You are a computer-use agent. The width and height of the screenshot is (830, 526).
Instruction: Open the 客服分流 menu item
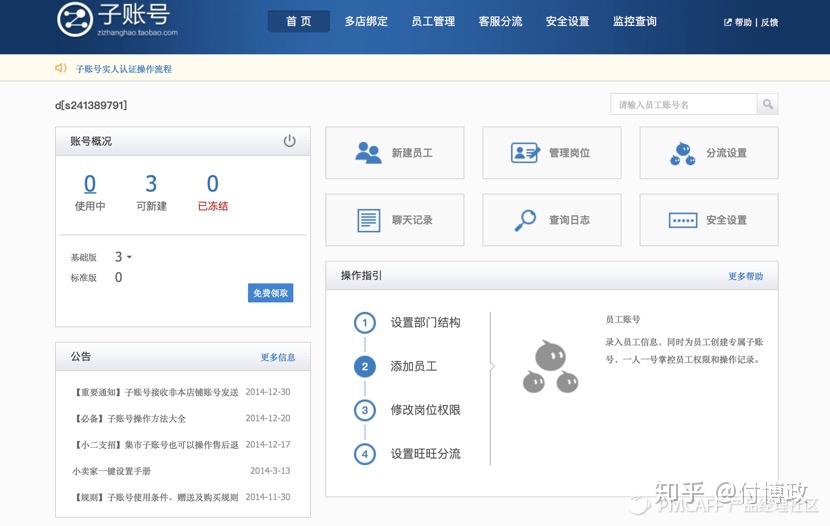click(x=500, y=21)
